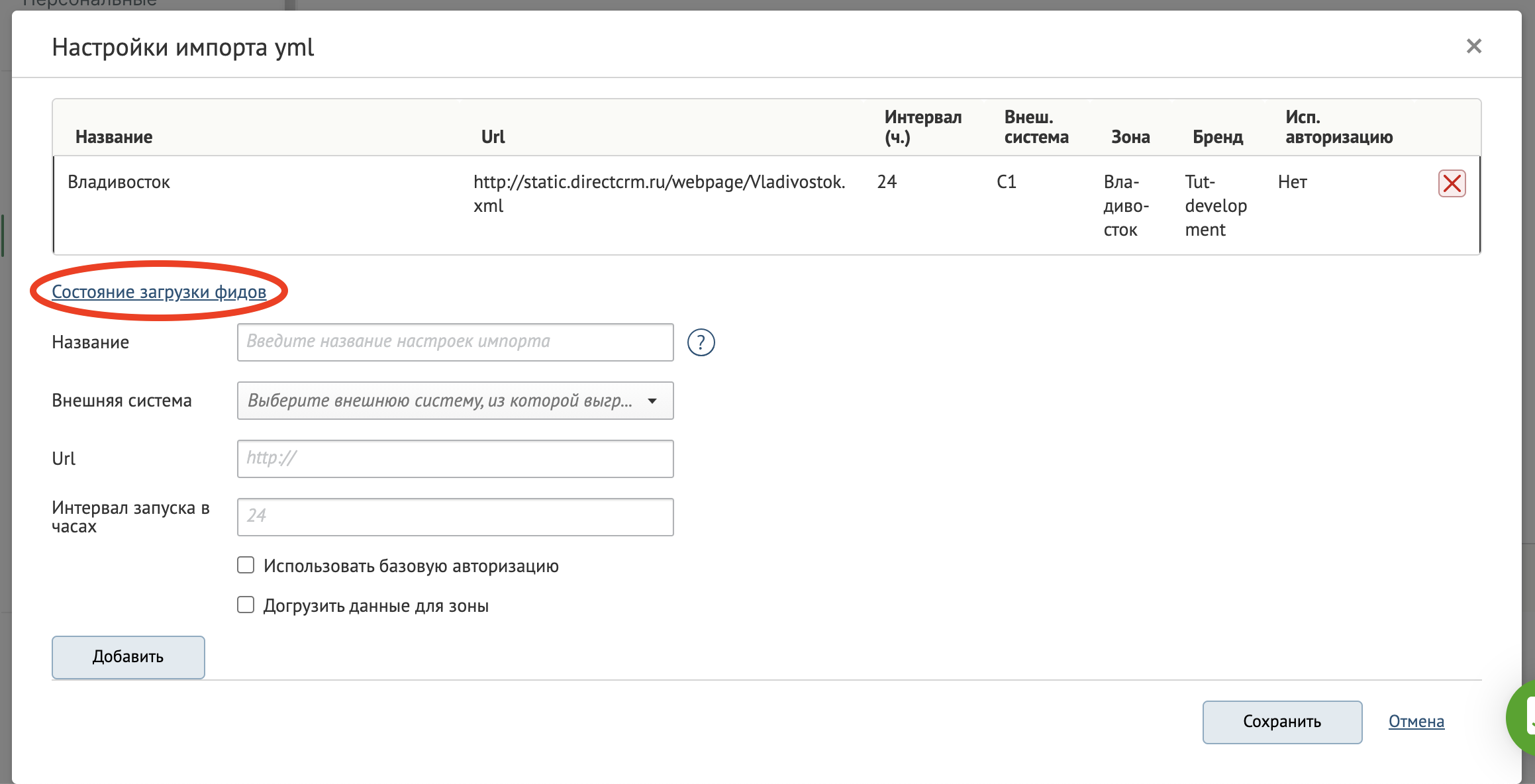Close the yml import settings dialog
The height and width of the screenshot is (784, 1535).
point(1473,46)
